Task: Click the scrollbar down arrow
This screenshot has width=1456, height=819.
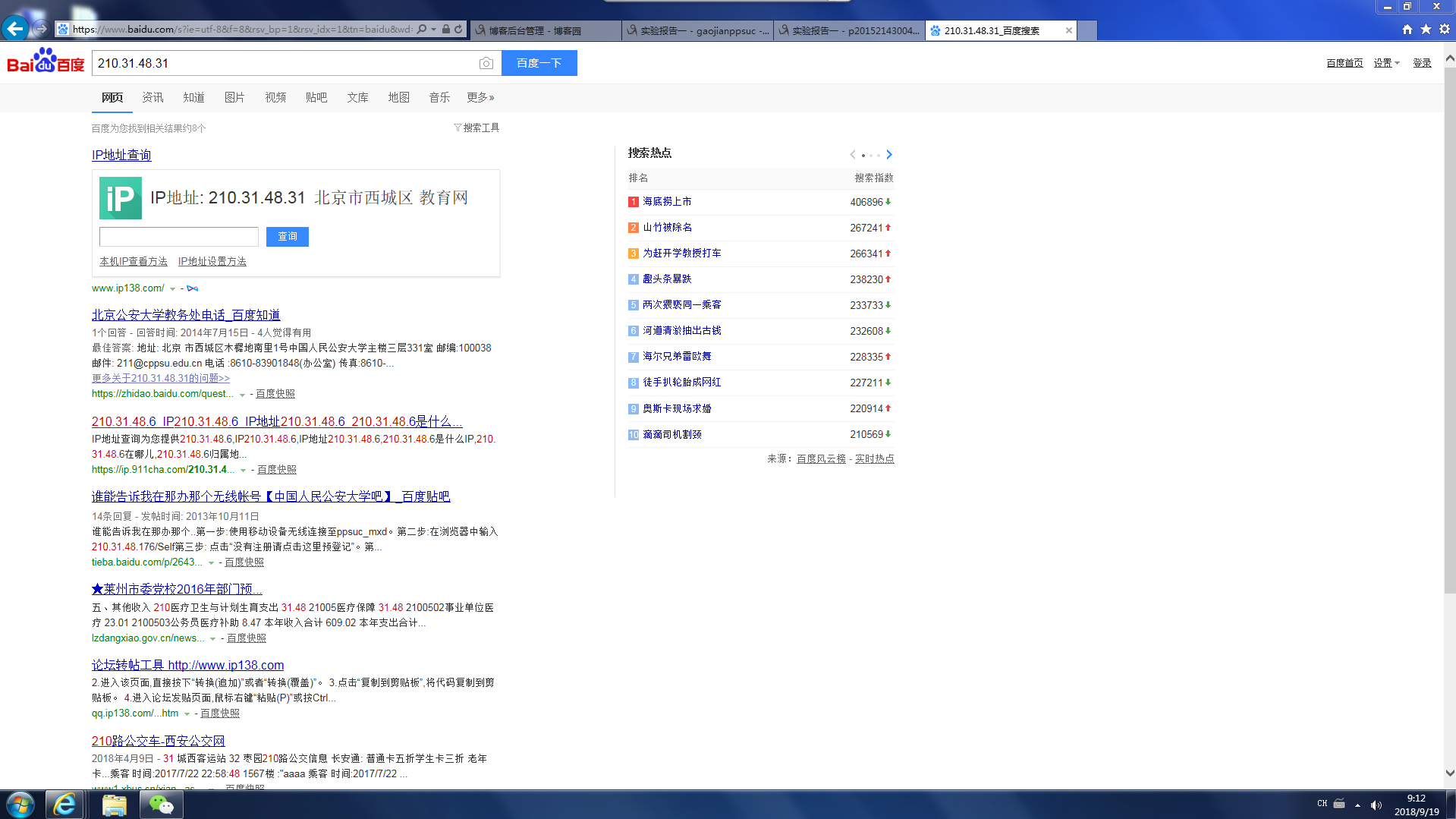Action: [1450, 773]
